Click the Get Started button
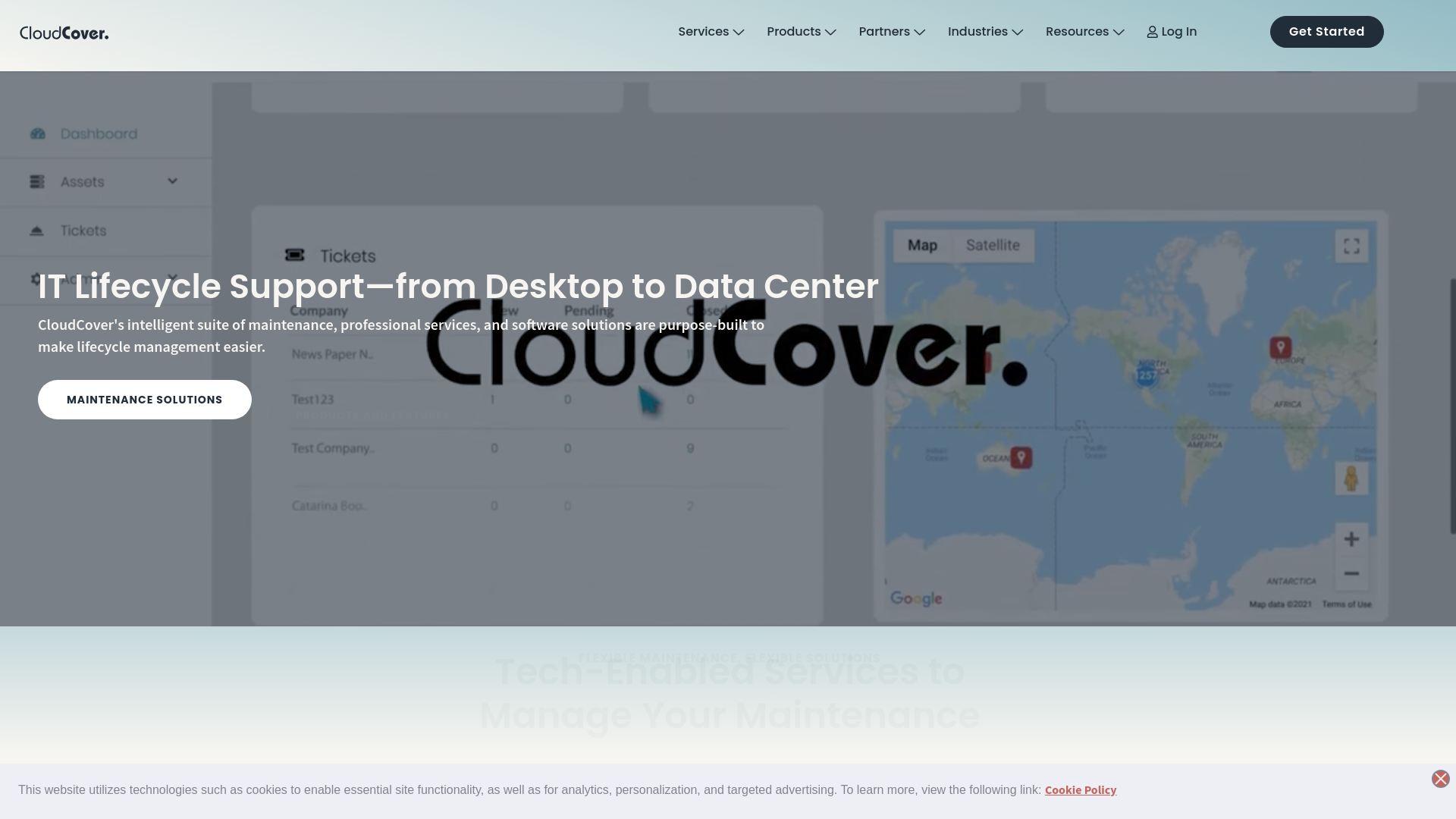Image resolution: width=1456 pixels, height=819 pixels. (x=1326, y=32)
